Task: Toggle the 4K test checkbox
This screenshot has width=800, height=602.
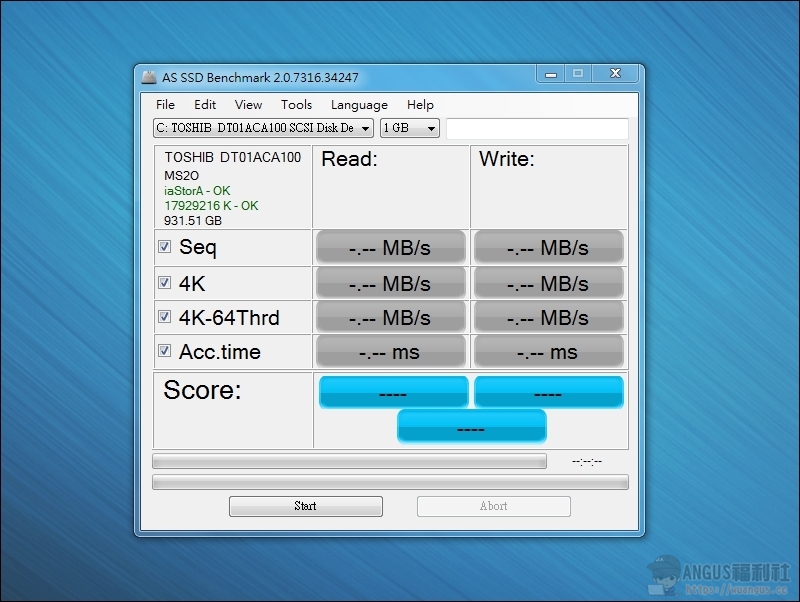Action: (x=165, y=283)
